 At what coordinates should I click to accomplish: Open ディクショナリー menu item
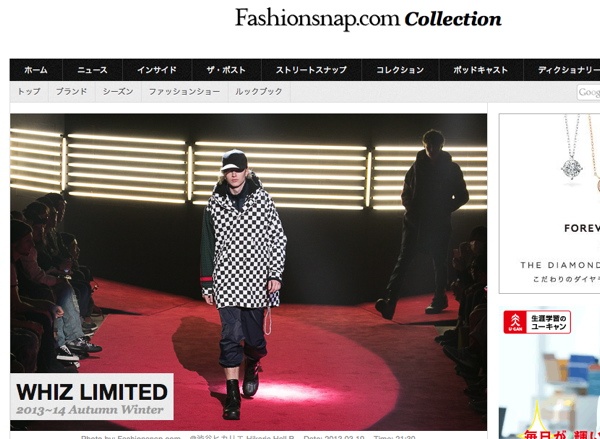point(568,70)
